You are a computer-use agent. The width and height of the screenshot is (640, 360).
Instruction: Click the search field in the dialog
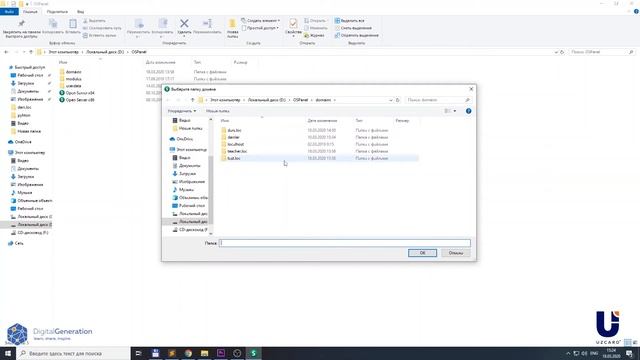point(438,100)
